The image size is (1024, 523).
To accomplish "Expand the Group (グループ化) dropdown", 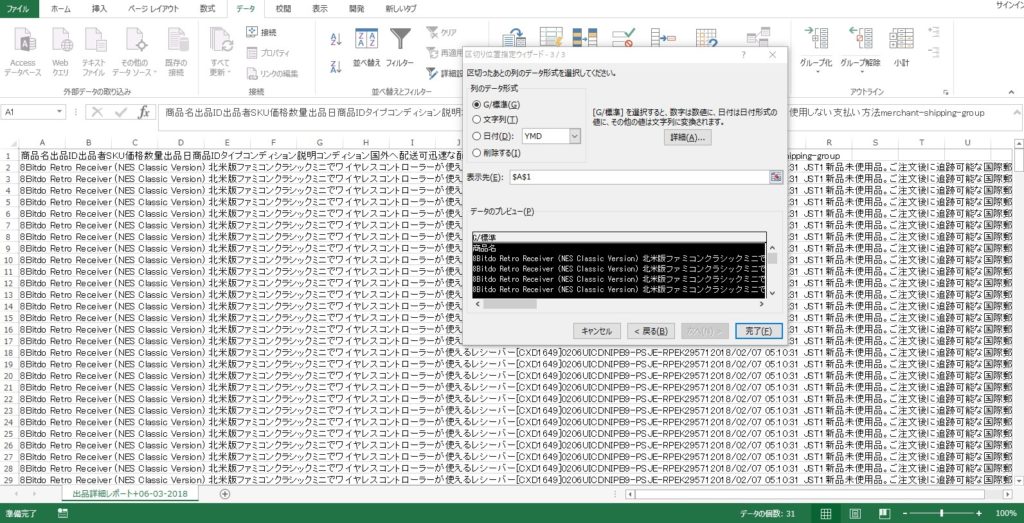I will click(x=818, y=72).
